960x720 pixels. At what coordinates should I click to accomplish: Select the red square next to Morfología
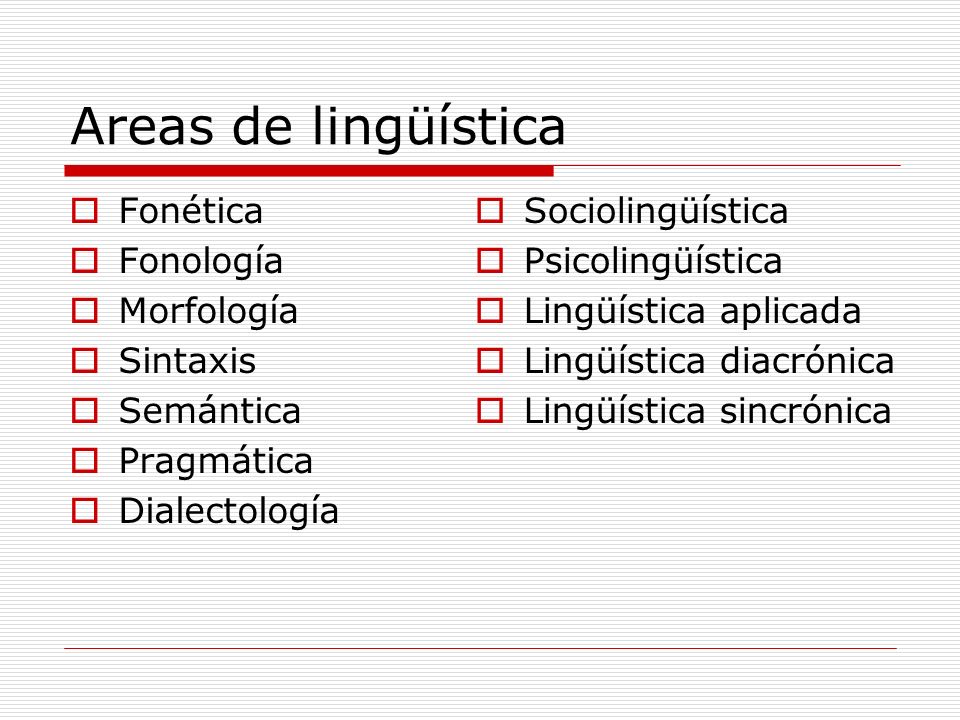tap(84, 310)
